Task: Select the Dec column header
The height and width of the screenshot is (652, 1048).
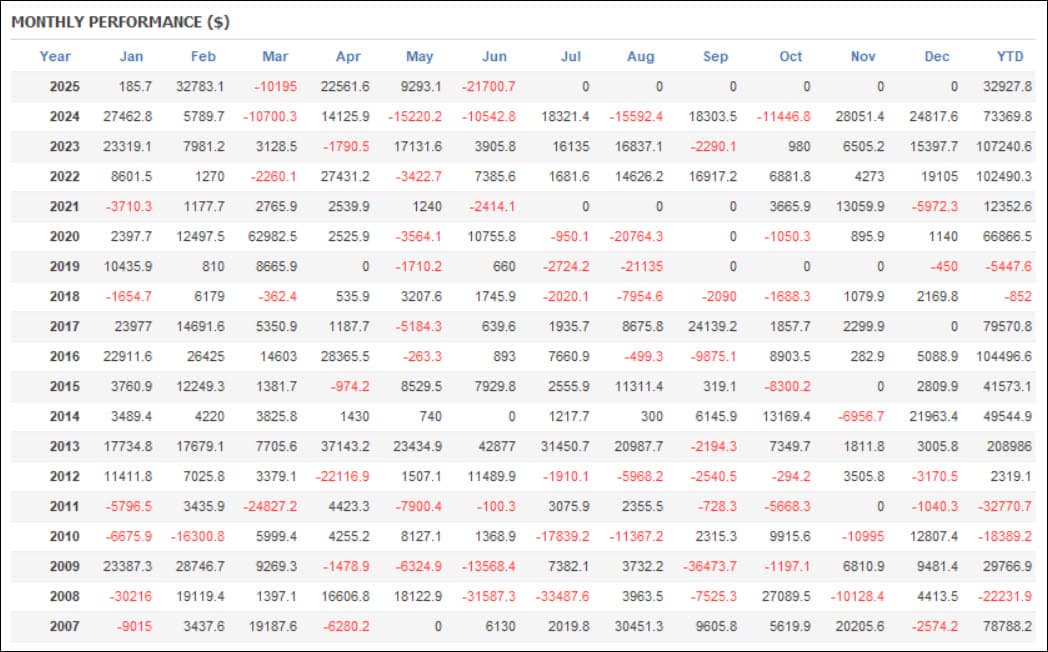Action: coord(936,57)
